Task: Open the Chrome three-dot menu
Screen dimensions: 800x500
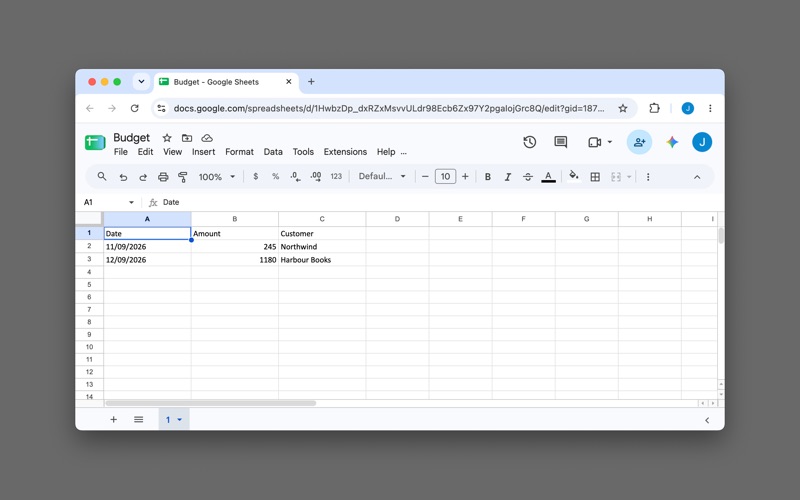Action: 710,108
